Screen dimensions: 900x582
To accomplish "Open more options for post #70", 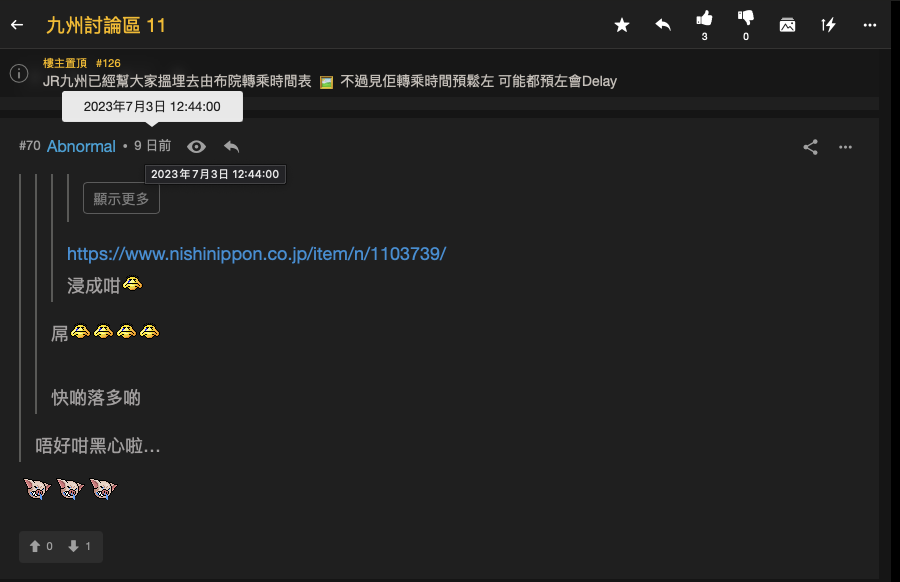I will pyautogui.click(x=845, y=147).
